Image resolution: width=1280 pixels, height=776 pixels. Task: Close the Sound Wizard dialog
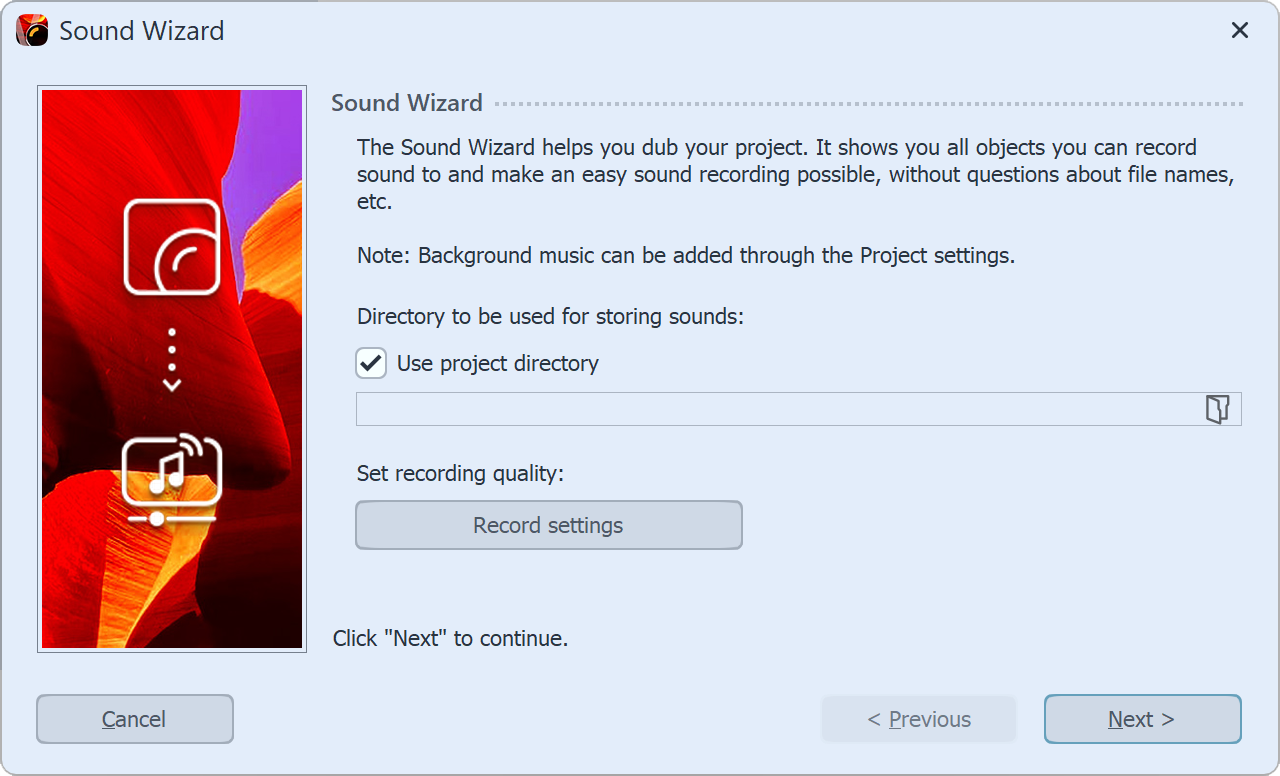(x=1239, y=30)
